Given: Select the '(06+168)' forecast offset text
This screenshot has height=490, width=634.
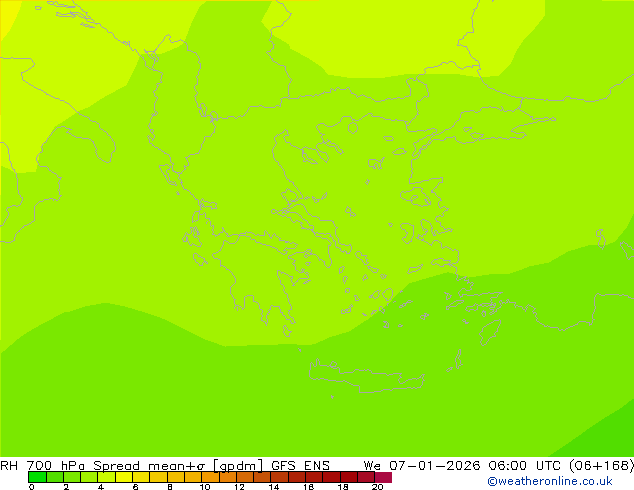Looking at the screenshot, I should click(601, 466).
